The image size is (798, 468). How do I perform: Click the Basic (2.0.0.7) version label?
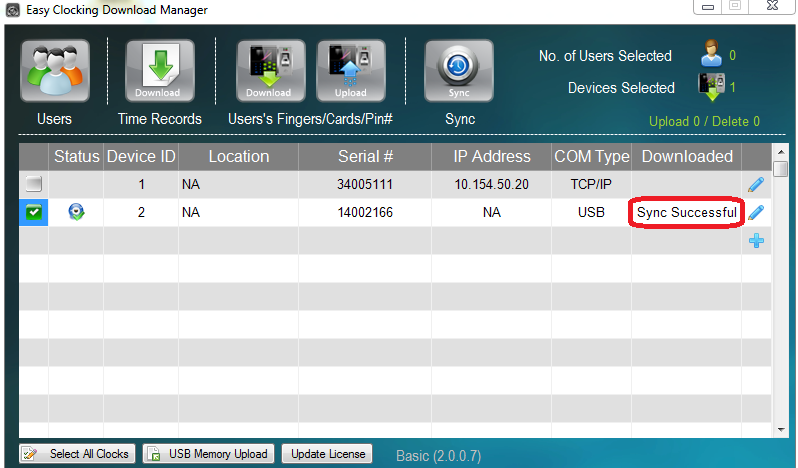[438, 455]
